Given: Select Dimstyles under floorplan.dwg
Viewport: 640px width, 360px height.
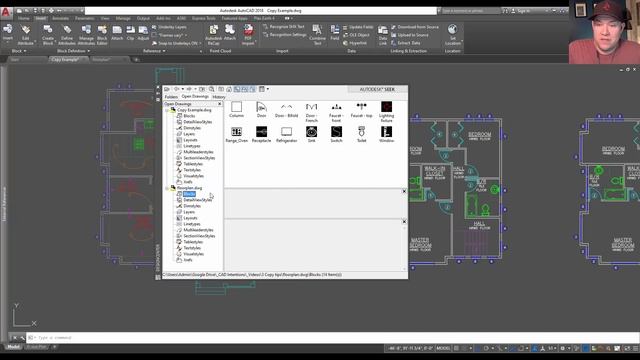Looking at the screenshot, I should [192, 206].
